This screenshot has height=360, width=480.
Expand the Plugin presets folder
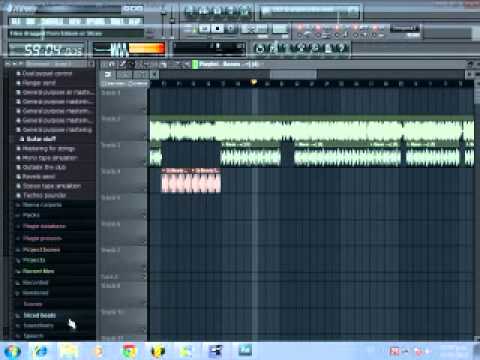(x=42, y=238)
